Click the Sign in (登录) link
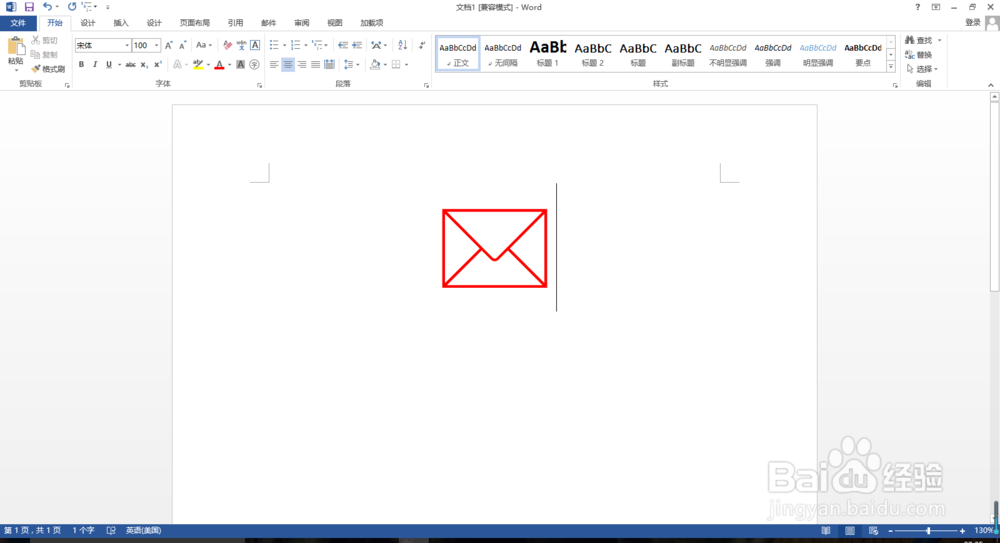The height and width of the screenshot is (543, 1000). tap(973, 23)
